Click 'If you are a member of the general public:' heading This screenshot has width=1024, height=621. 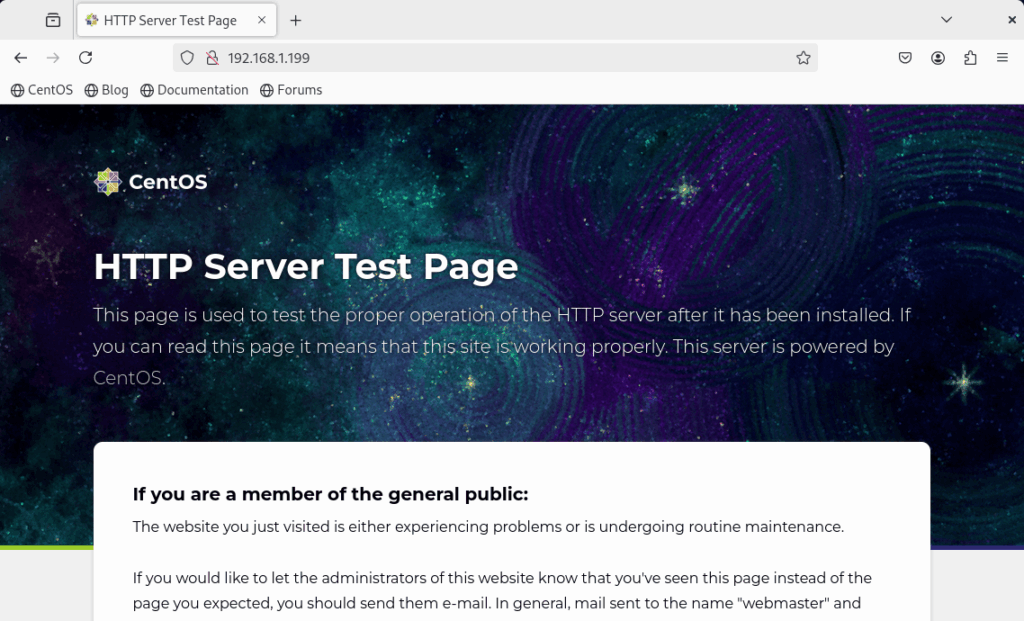tap(330, 494)
